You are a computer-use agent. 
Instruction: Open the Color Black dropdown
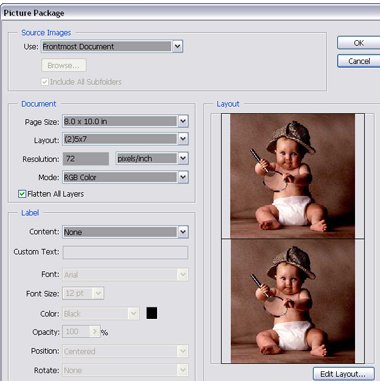point(101,314)
